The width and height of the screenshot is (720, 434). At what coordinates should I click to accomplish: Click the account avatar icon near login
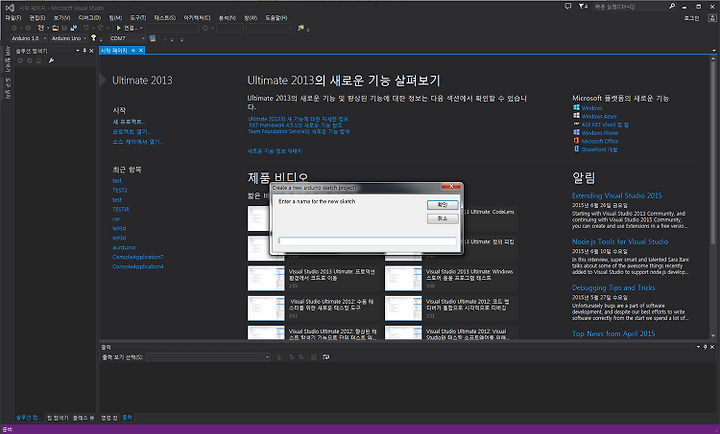coord(712,18)
